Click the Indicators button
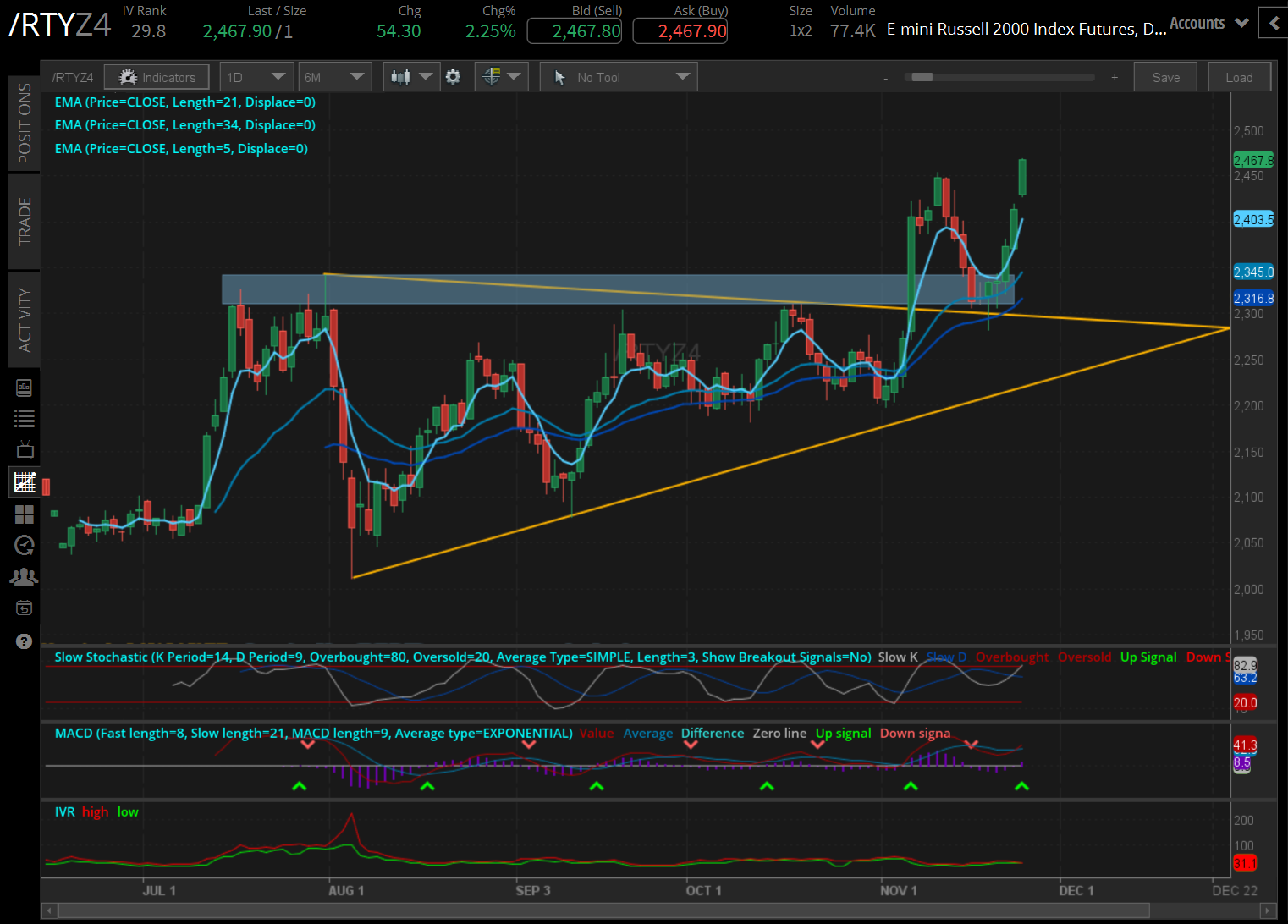This screenshot has height=924, width=1288. [157, 77]
